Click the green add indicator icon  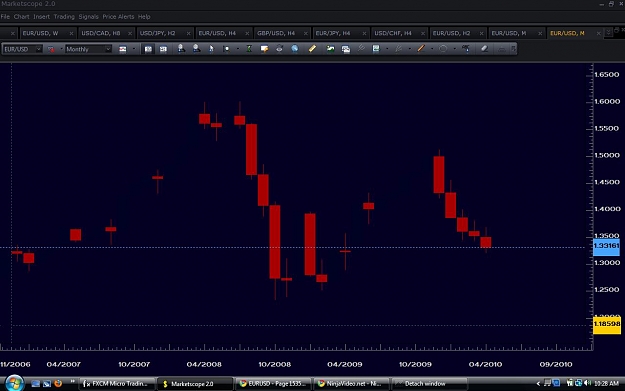point(330,49)
